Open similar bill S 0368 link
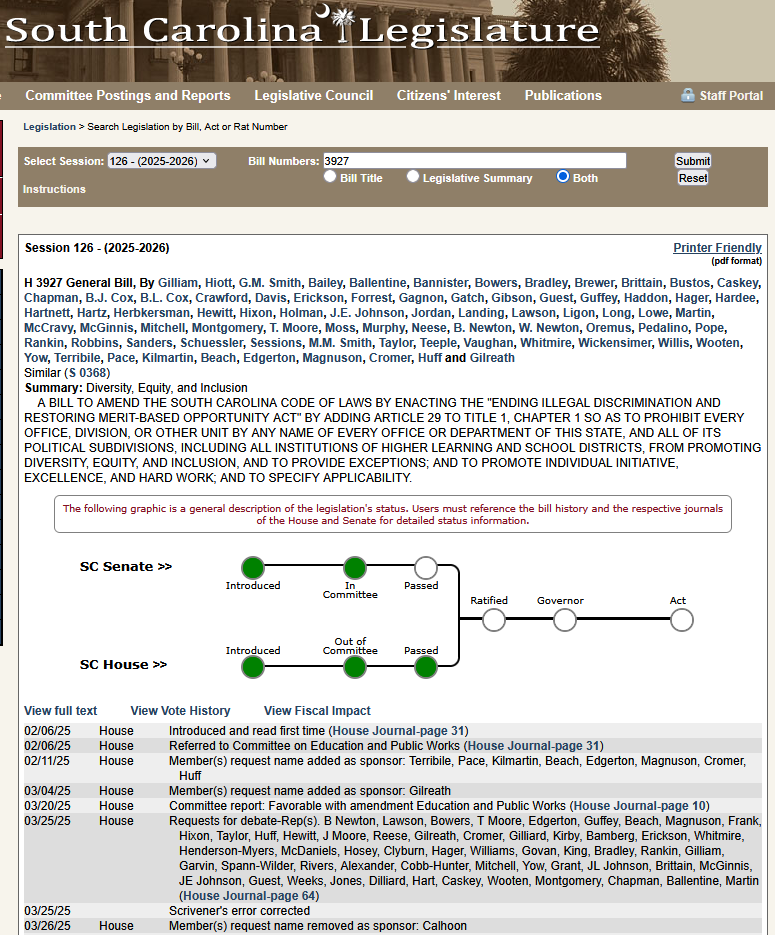This screenshot has width=775, height=935. click(x=87, y=373)
